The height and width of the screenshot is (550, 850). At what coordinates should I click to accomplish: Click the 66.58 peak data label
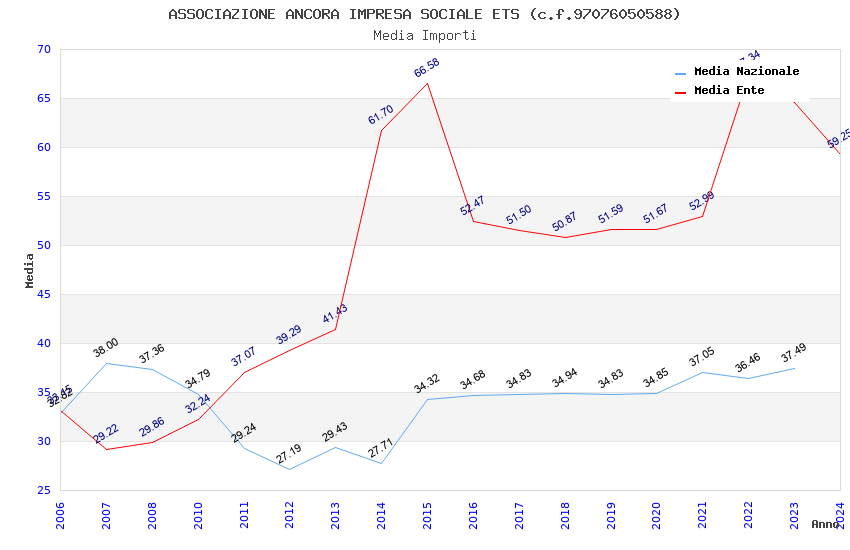pyautogui.click(x=427, y=68)
